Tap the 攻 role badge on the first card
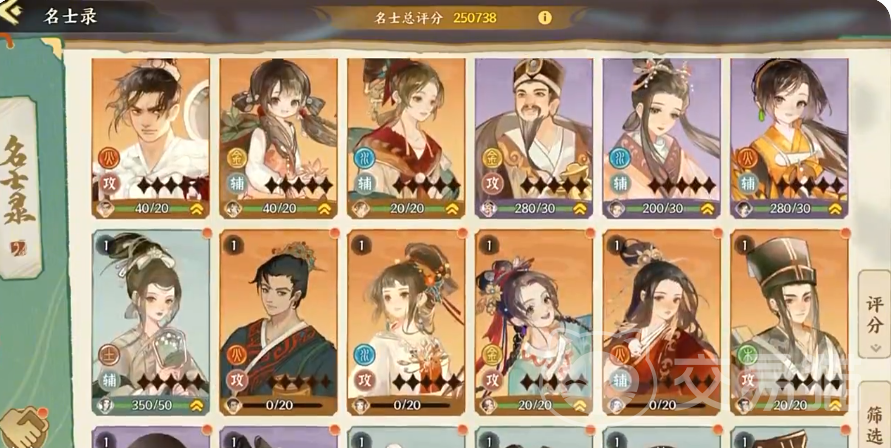Screen dimensions: 891x448 click(x=109, y=183)
